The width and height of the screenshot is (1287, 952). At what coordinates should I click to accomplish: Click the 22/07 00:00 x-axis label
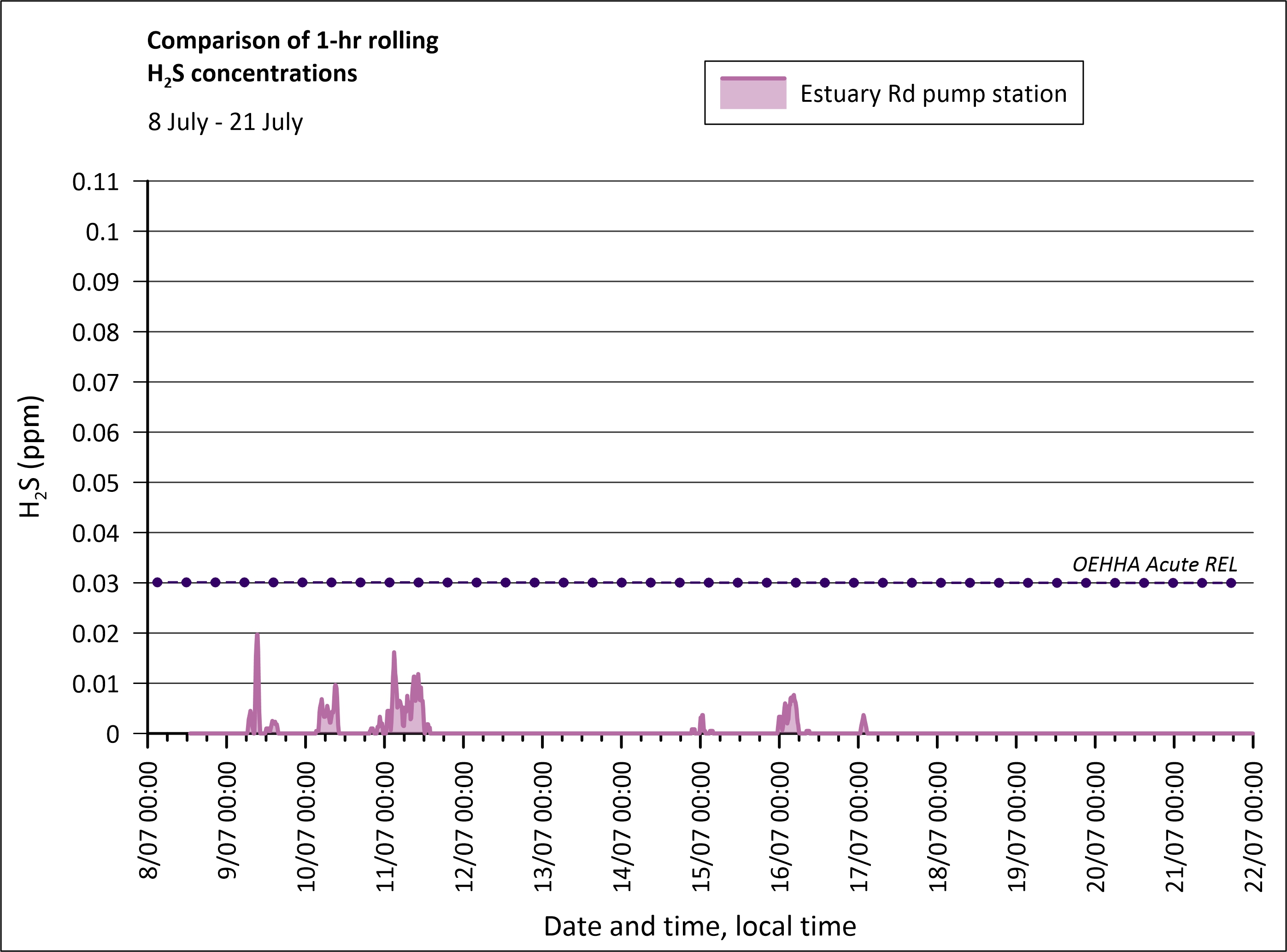pos(1253,826)
